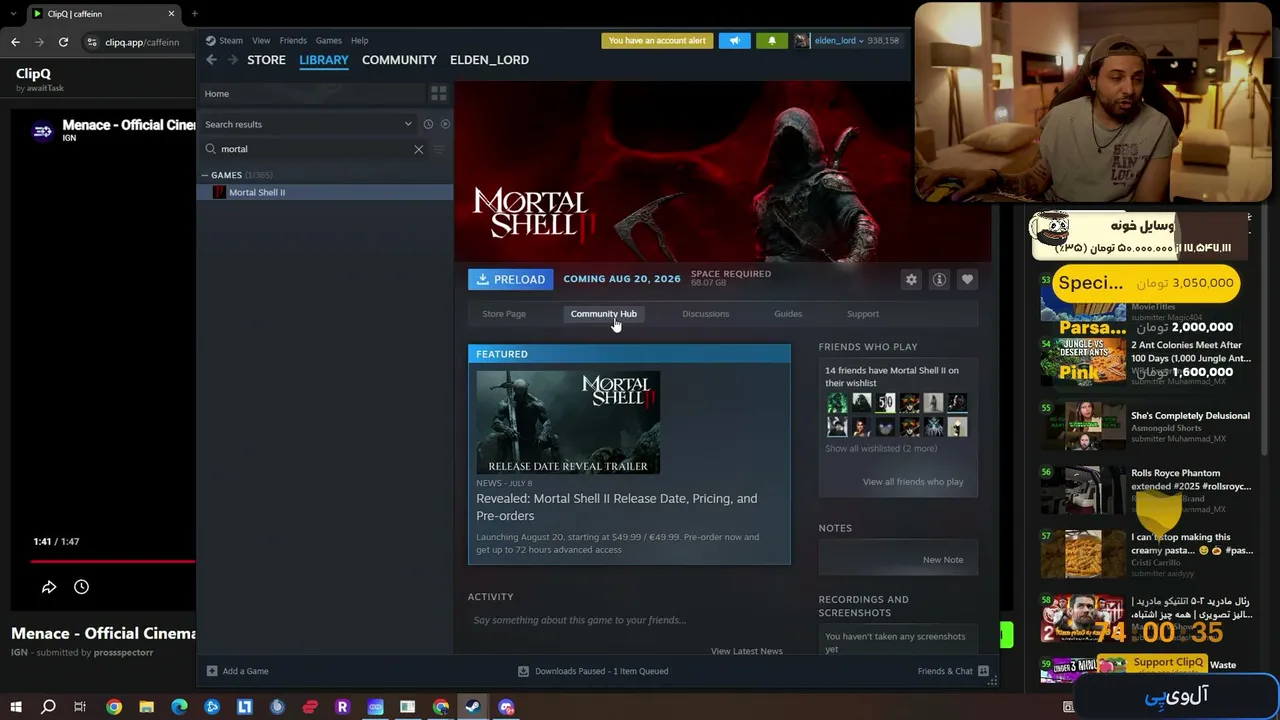Go forward in Steam navigation
This screenshot has height=720, width=1280.
[232, 60]
